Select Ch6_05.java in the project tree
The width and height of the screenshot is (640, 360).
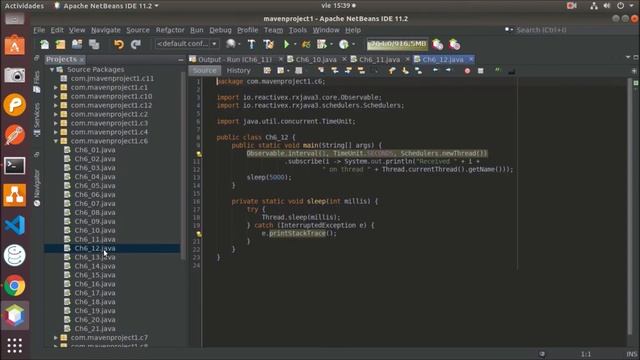(95, 186)
